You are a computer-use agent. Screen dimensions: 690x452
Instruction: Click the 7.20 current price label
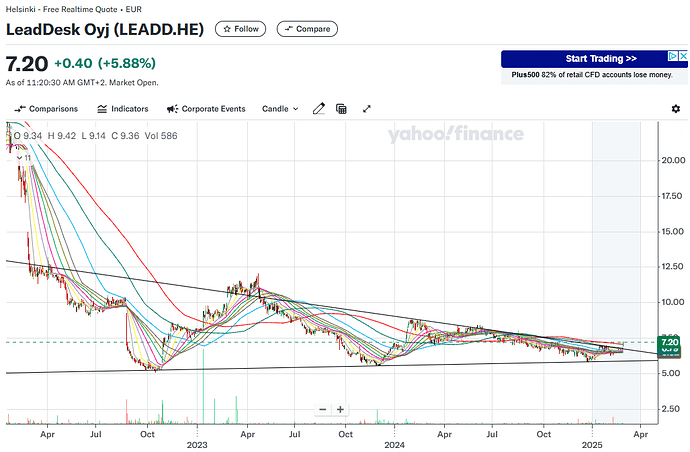click(x=670, y=342)
